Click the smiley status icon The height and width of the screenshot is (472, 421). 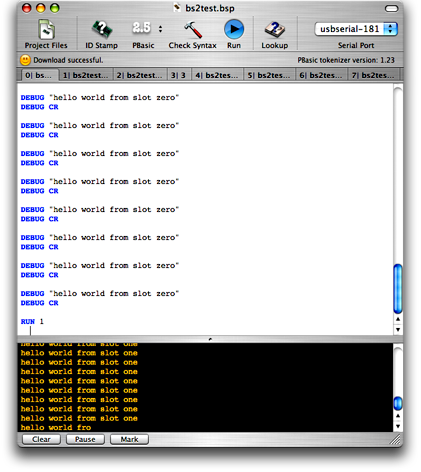[25, 60]
